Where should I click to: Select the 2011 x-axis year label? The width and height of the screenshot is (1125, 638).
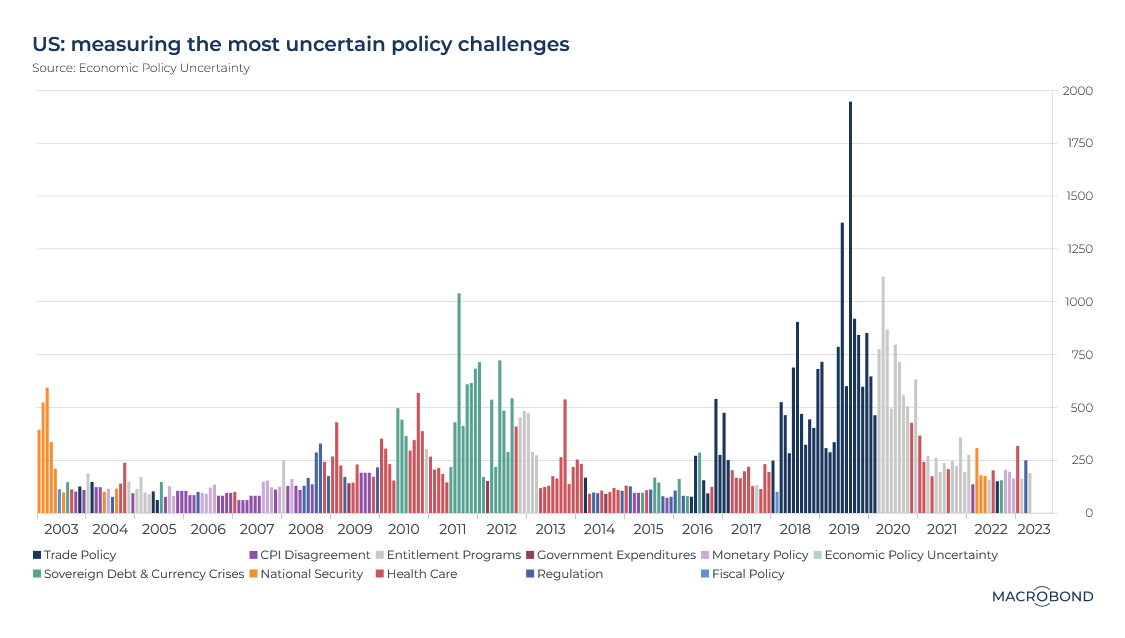[453, 530]
